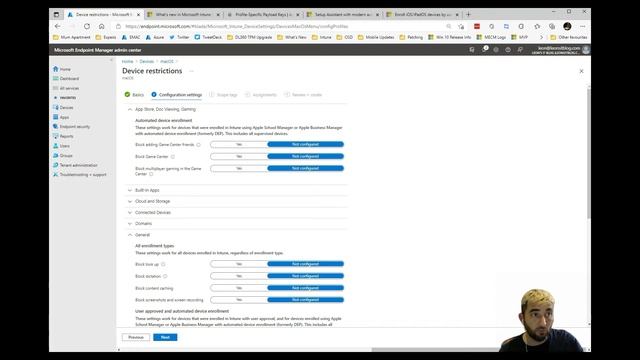Open the browser profile avatar

point(567,26)
